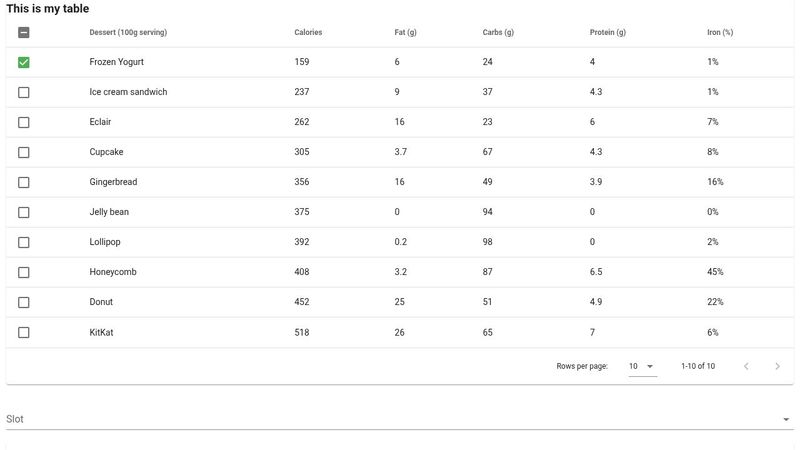Sort by the Protein (g) column header
The height and width of the screenshot is (450, 800).
607,32
